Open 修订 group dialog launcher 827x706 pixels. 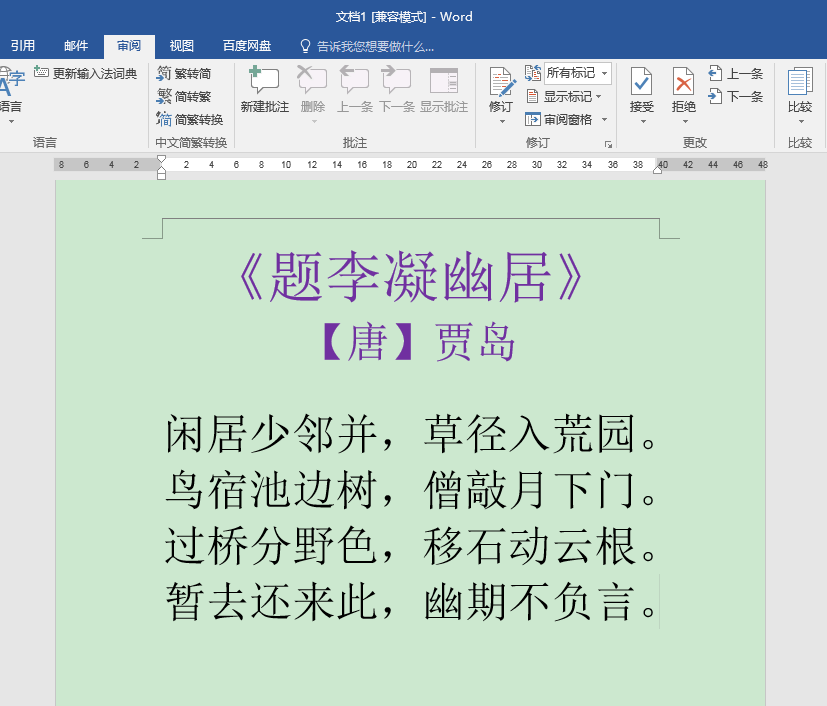608,144
